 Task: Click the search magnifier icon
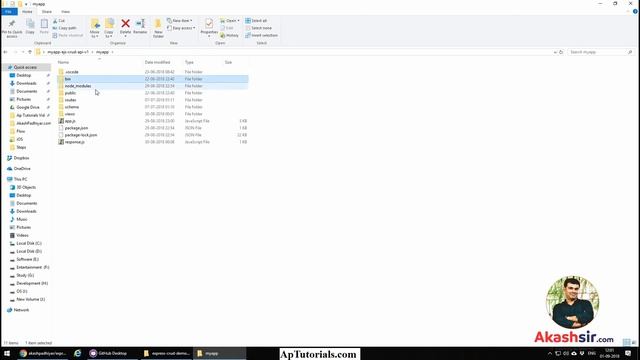[x=630, y=52]
